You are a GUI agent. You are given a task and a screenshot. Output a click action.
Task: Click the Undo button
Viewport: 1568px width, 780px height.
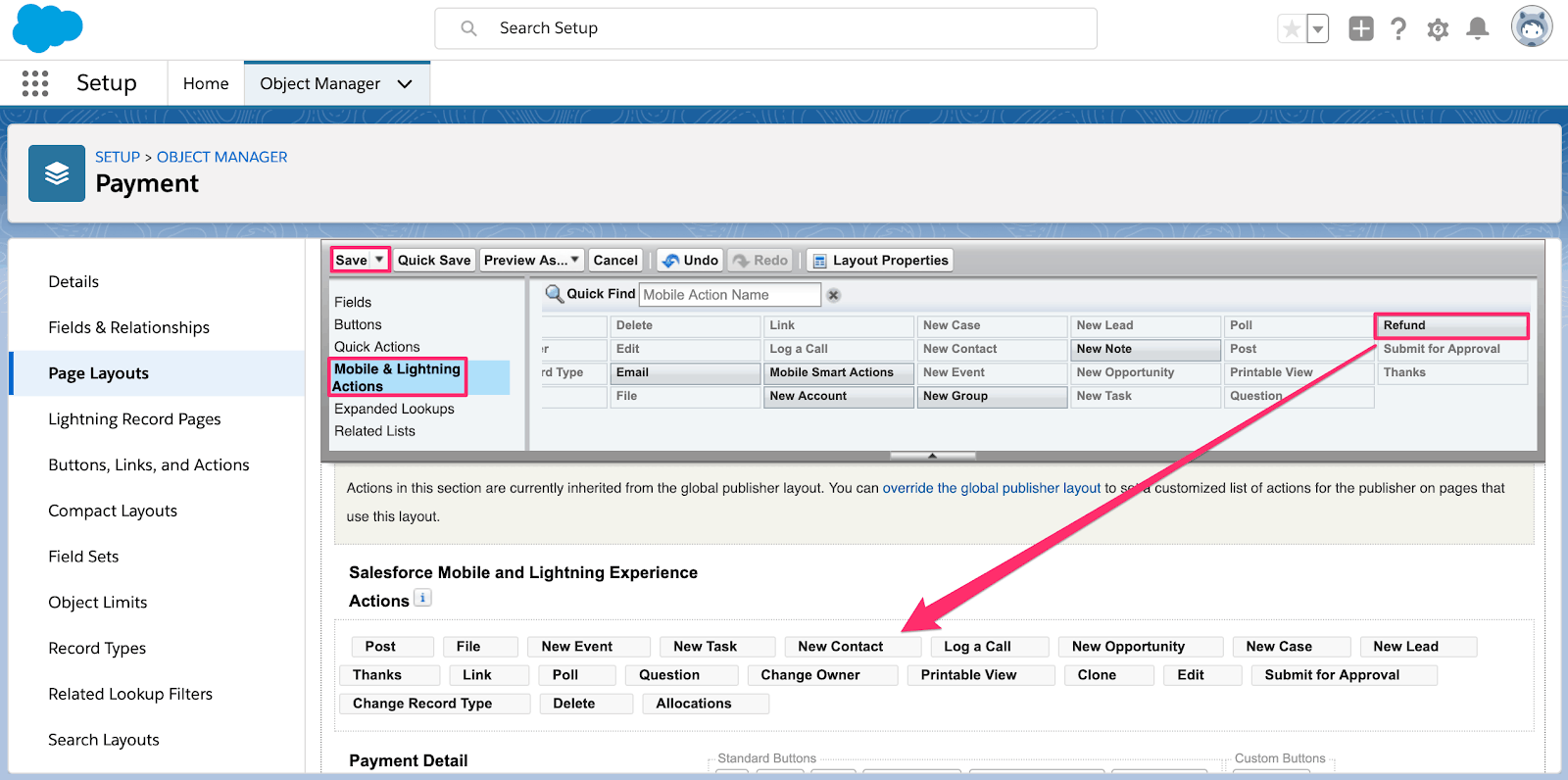tap(691, 260)
